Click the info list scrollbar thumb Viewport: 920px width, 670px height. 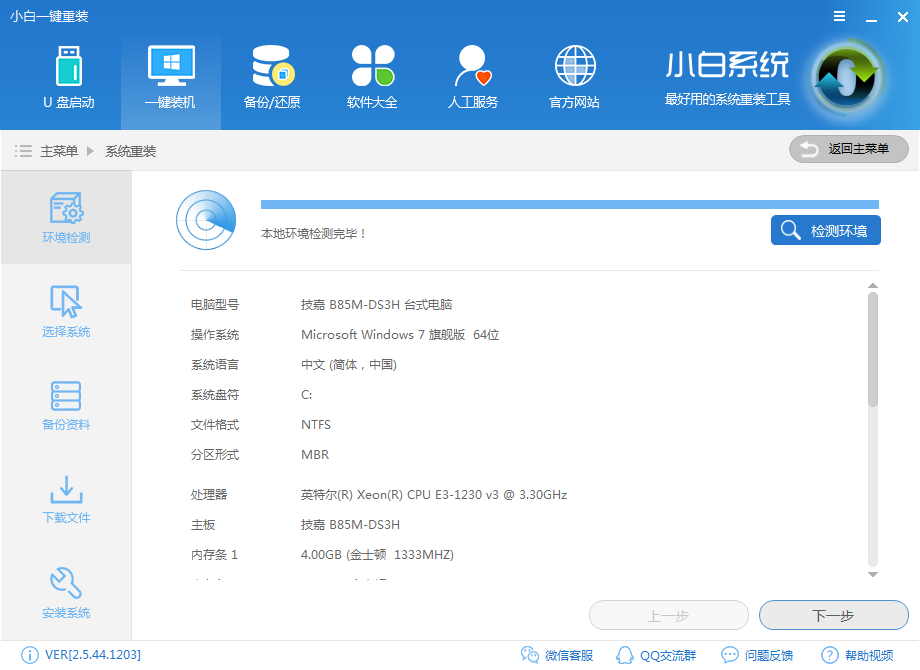point(873,350)
